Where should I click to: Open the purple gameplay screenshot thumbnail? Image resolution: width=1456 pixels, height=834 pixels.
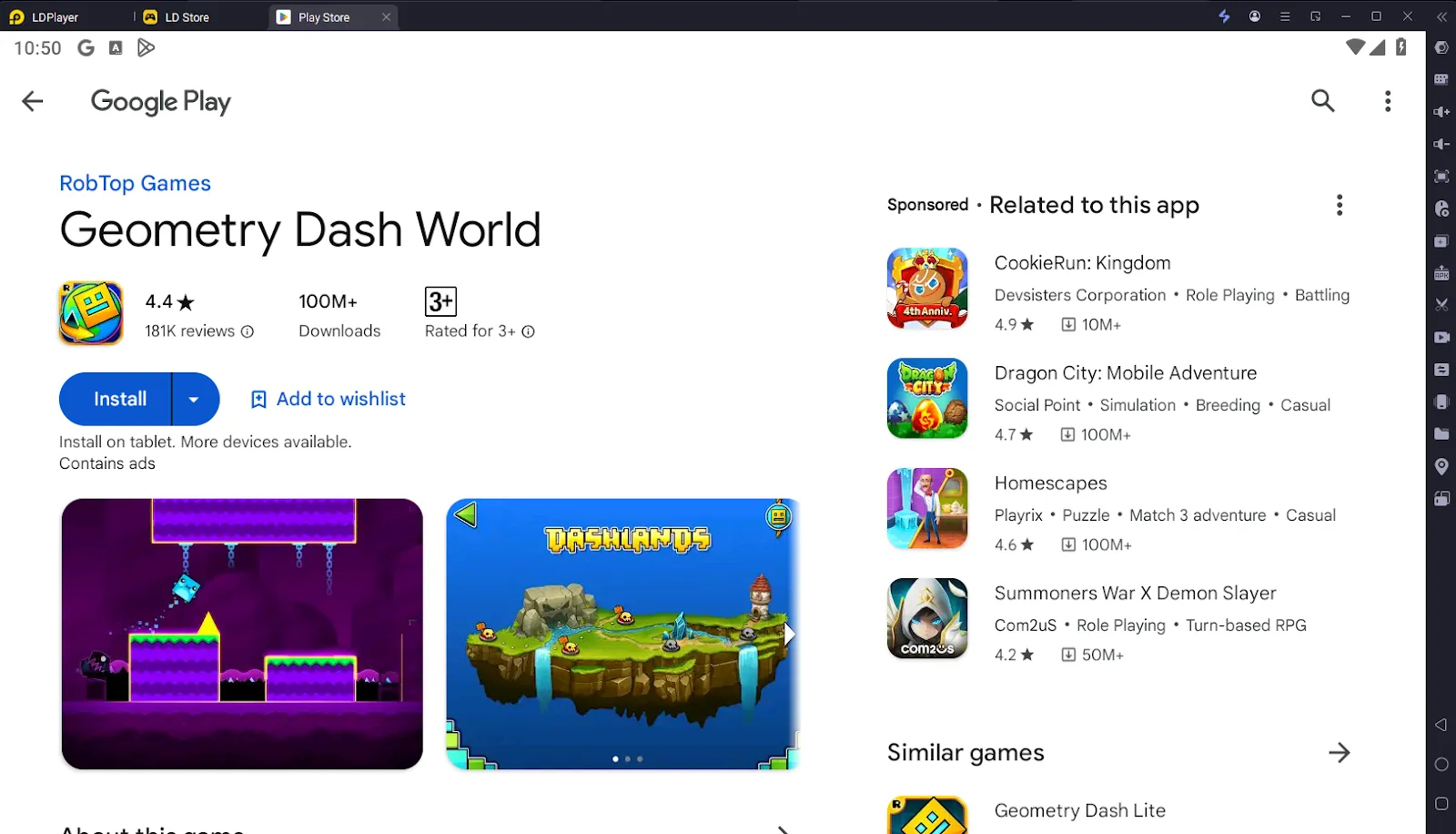click(242, 634)
